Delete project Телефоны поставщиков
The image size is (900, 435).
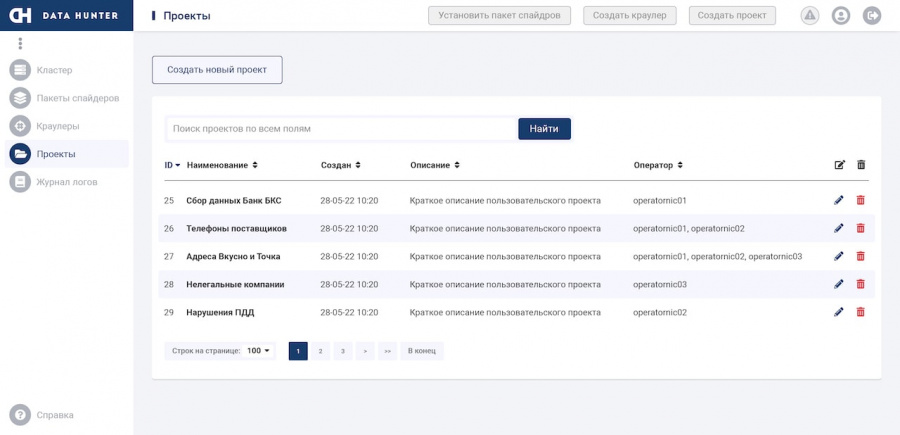(860, 228)
